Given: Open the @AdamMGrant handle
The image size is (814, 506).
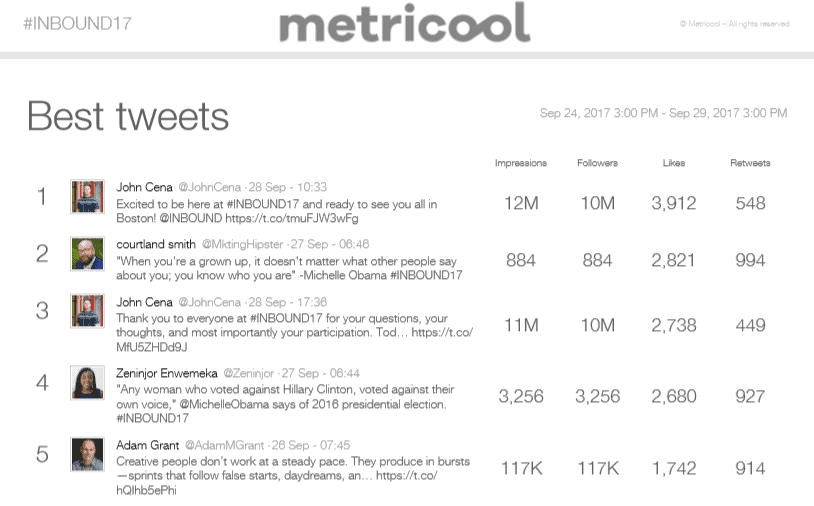Looking at the screenshot, I should (x=225, y=445).
